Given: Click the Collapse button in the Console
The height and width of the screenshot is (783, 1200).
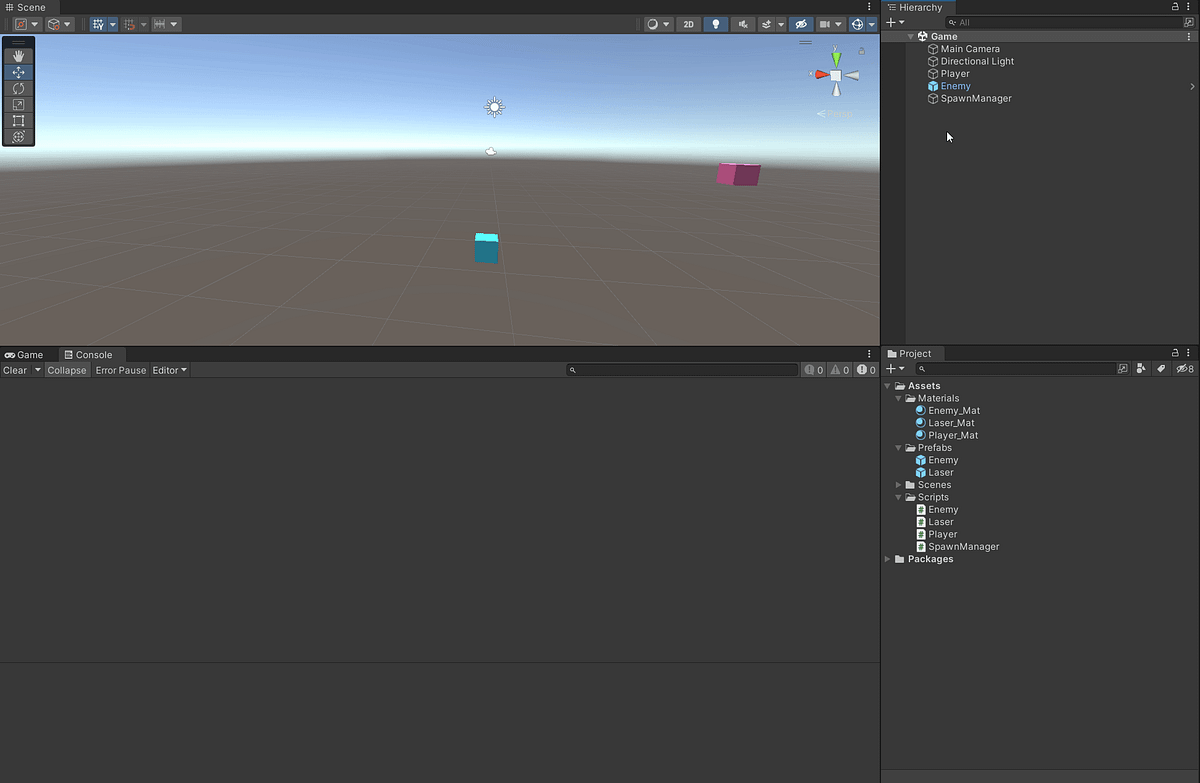Looking at the screenshot, I should click(67, 369).
